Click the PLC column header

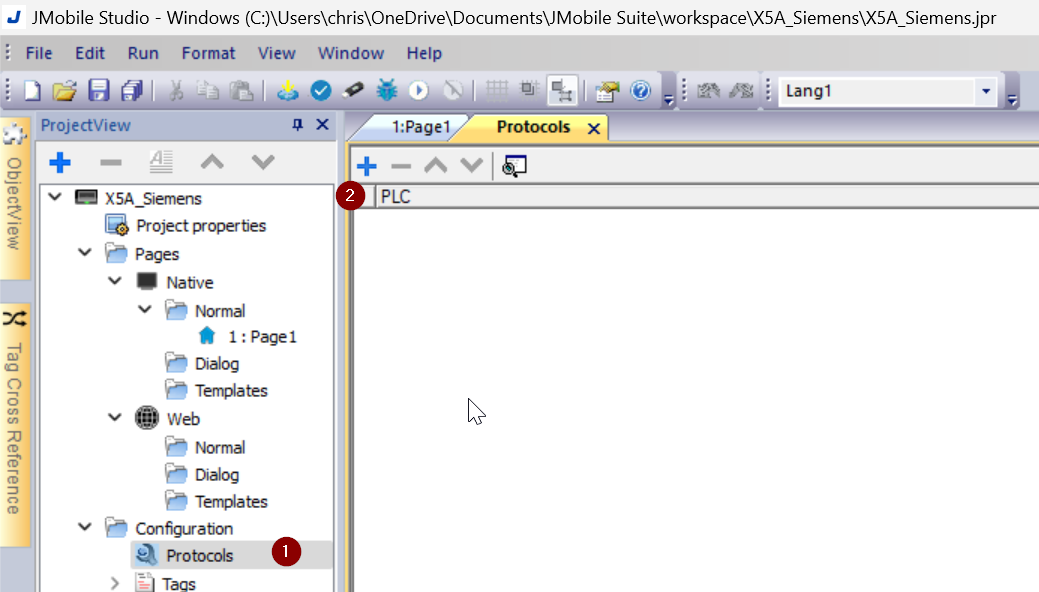click(707, 197)
